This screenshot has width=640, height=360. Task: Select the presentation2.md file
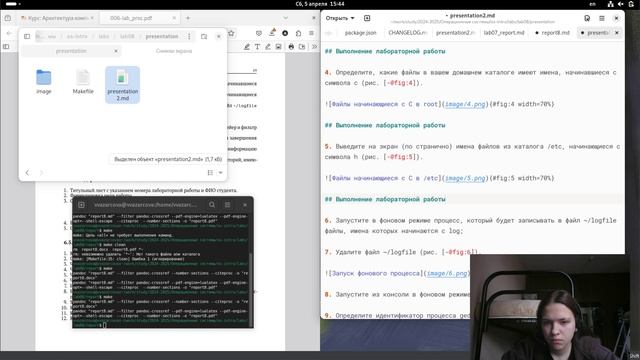(x=122, y=84)
